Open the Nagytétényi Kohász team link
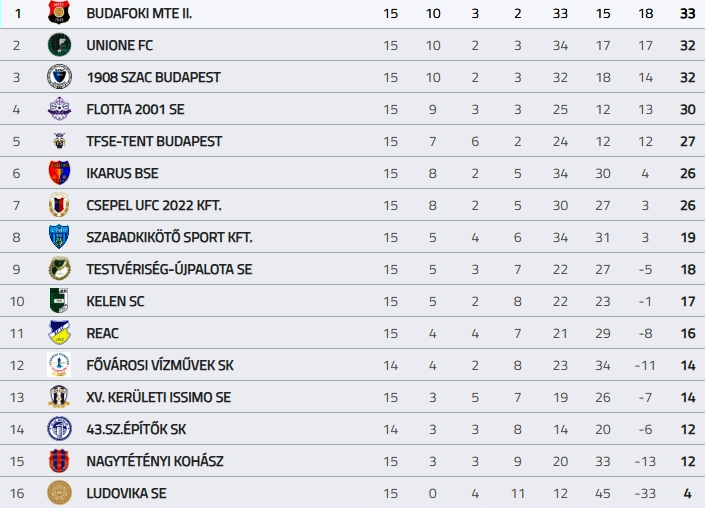 coord(154,461)
